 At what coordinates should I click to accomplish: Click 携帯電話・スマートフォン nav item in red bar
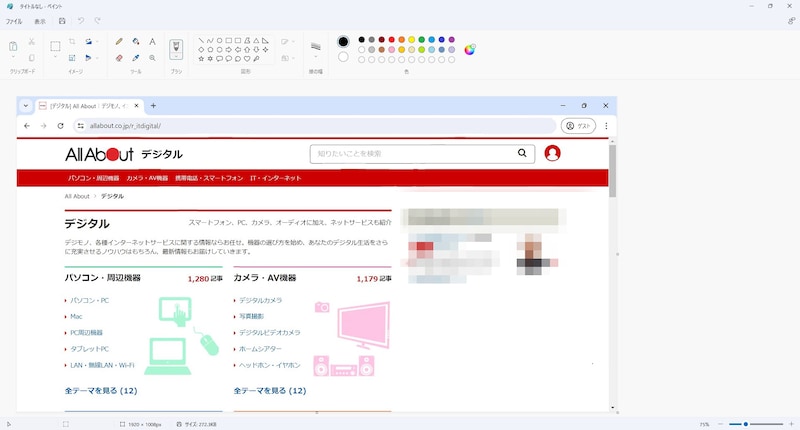209,178
